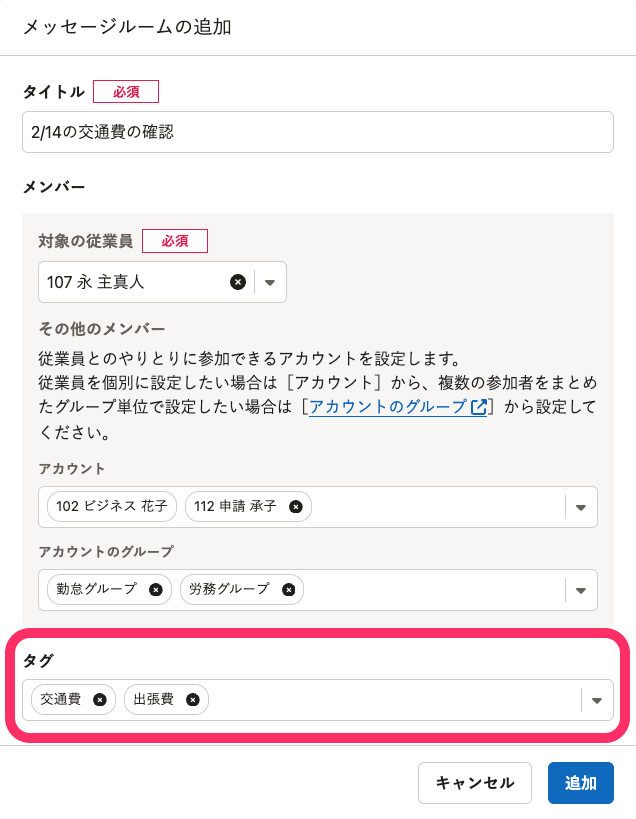This screenshot has height=819, width=636.
Task: Remove the 労務グループ group chip
Action: [288, 590]
